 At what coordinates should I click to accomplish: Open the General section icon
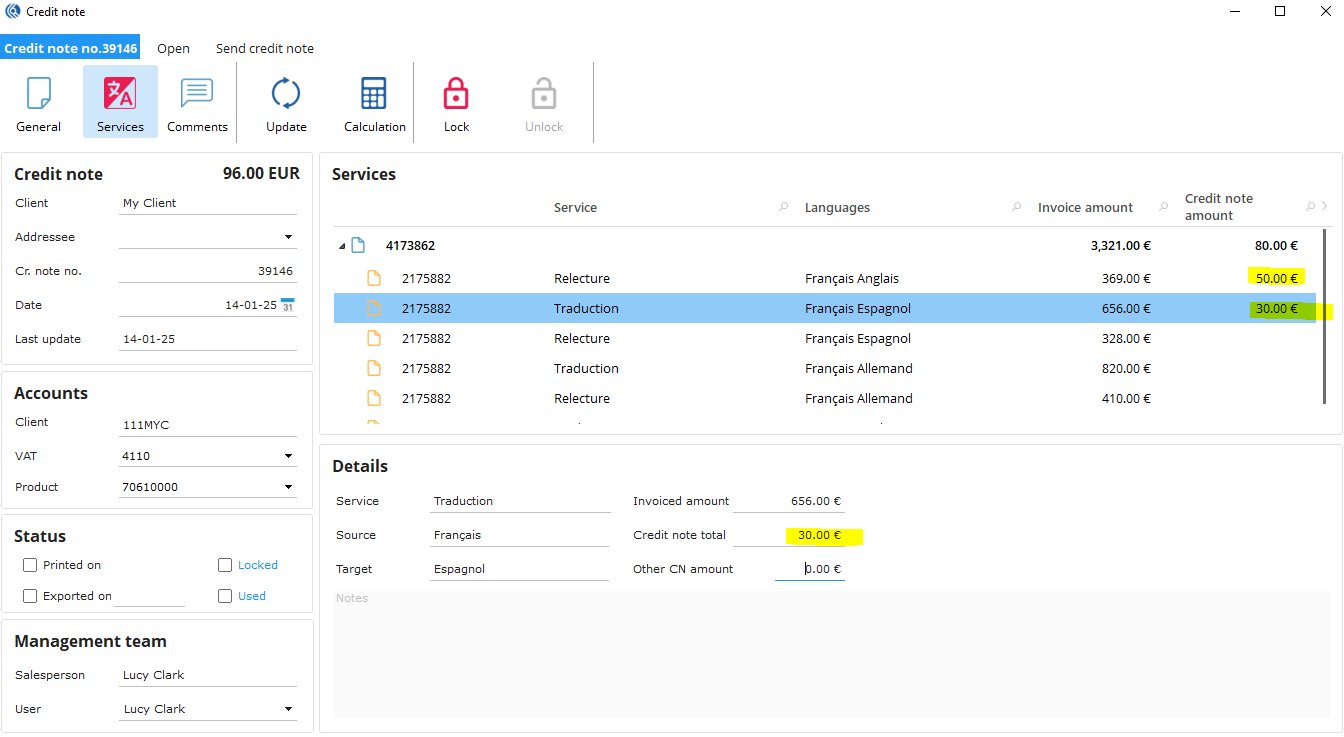coord(39,94)
